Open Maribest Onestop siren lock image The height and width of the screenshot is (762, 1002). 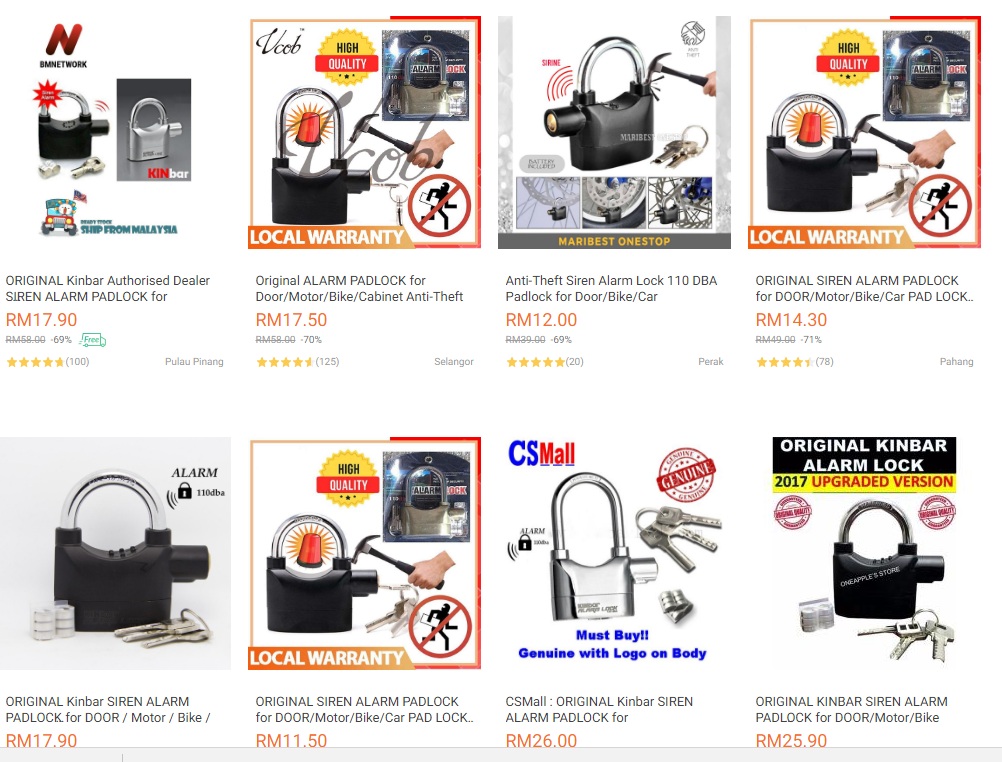click(614, 132)
